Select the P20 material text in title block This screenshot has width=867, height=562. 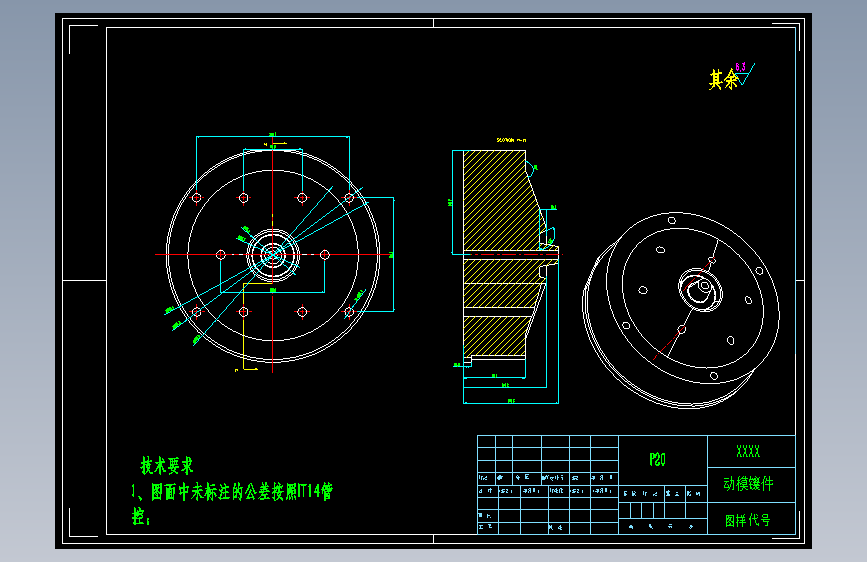click(657, 460)
